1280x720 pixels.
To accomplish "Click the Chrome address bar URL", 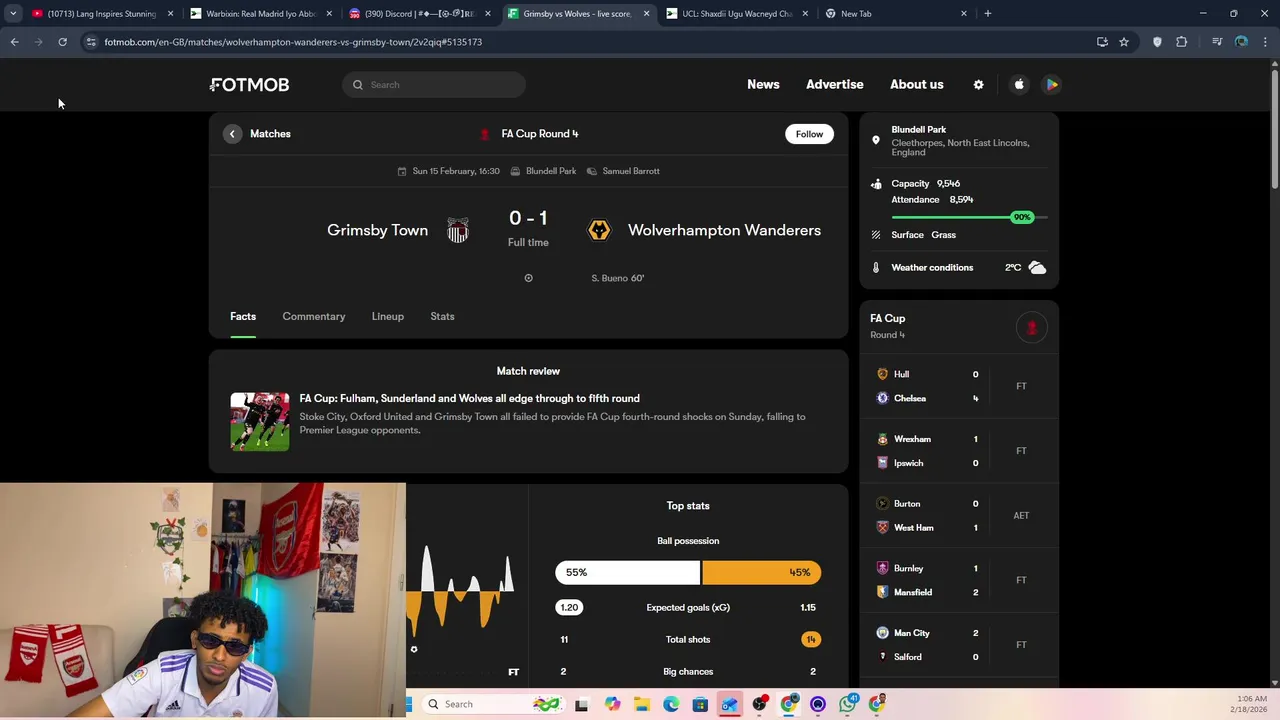I will 293,42.
